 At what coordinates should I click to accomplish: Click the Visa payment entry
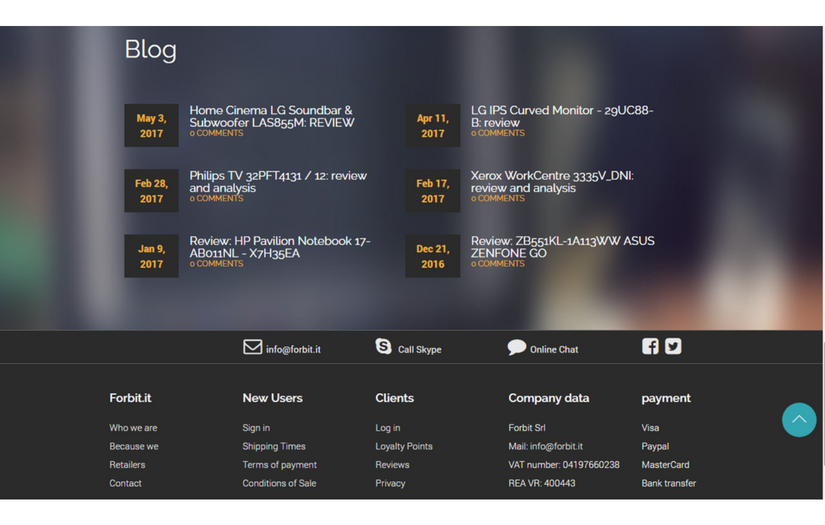coord(650,428)
